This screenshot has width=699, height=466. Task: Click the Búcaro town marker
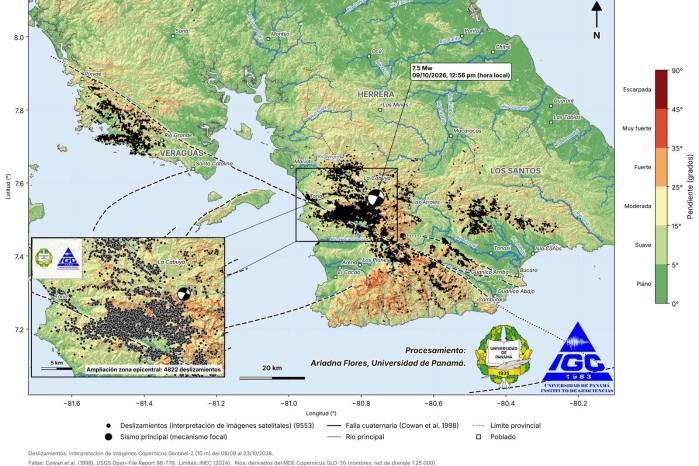(518, 275)
